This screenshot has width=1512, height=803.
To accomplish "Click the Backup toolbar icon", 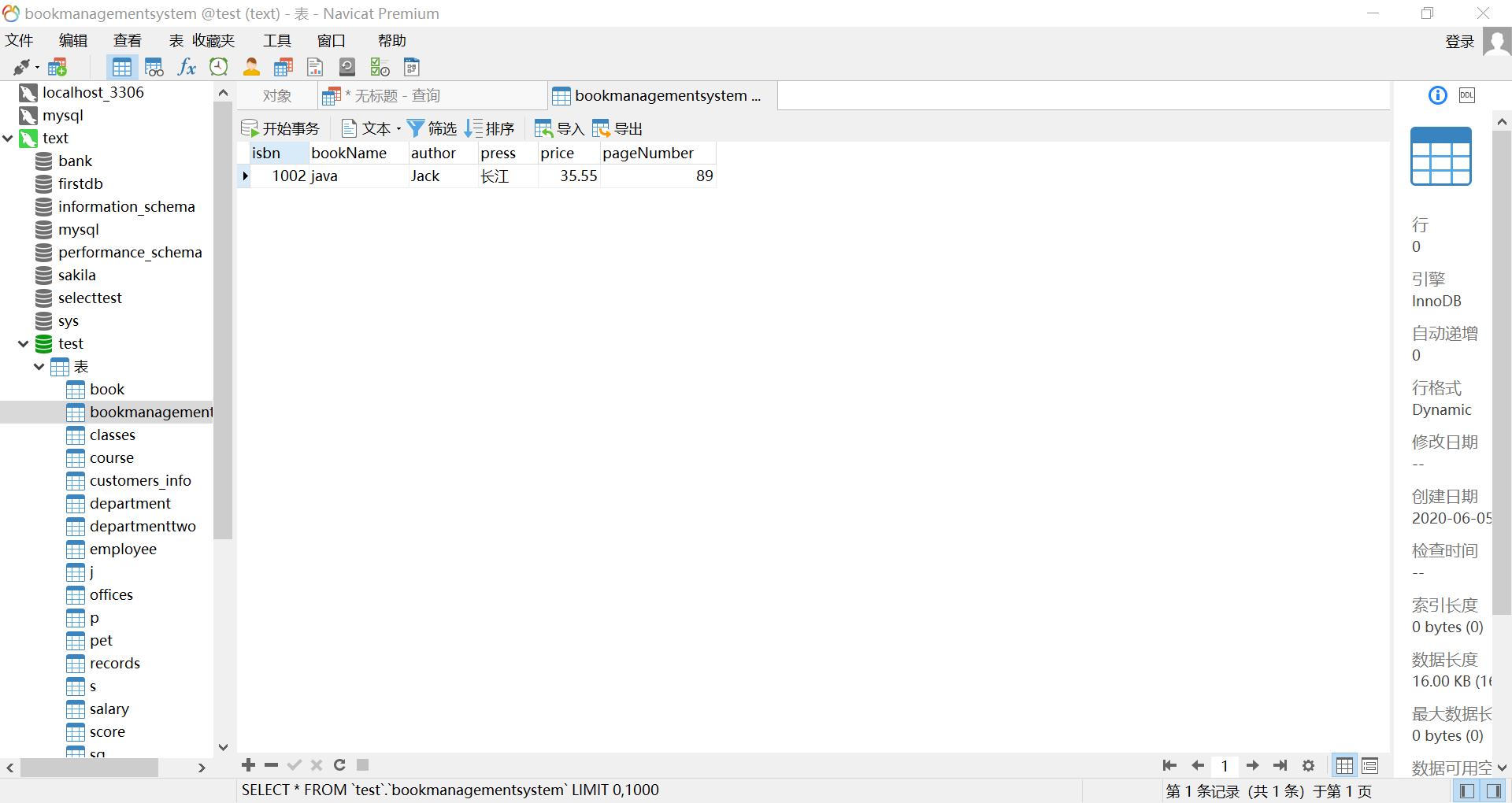I will click(x=346, y=67).
